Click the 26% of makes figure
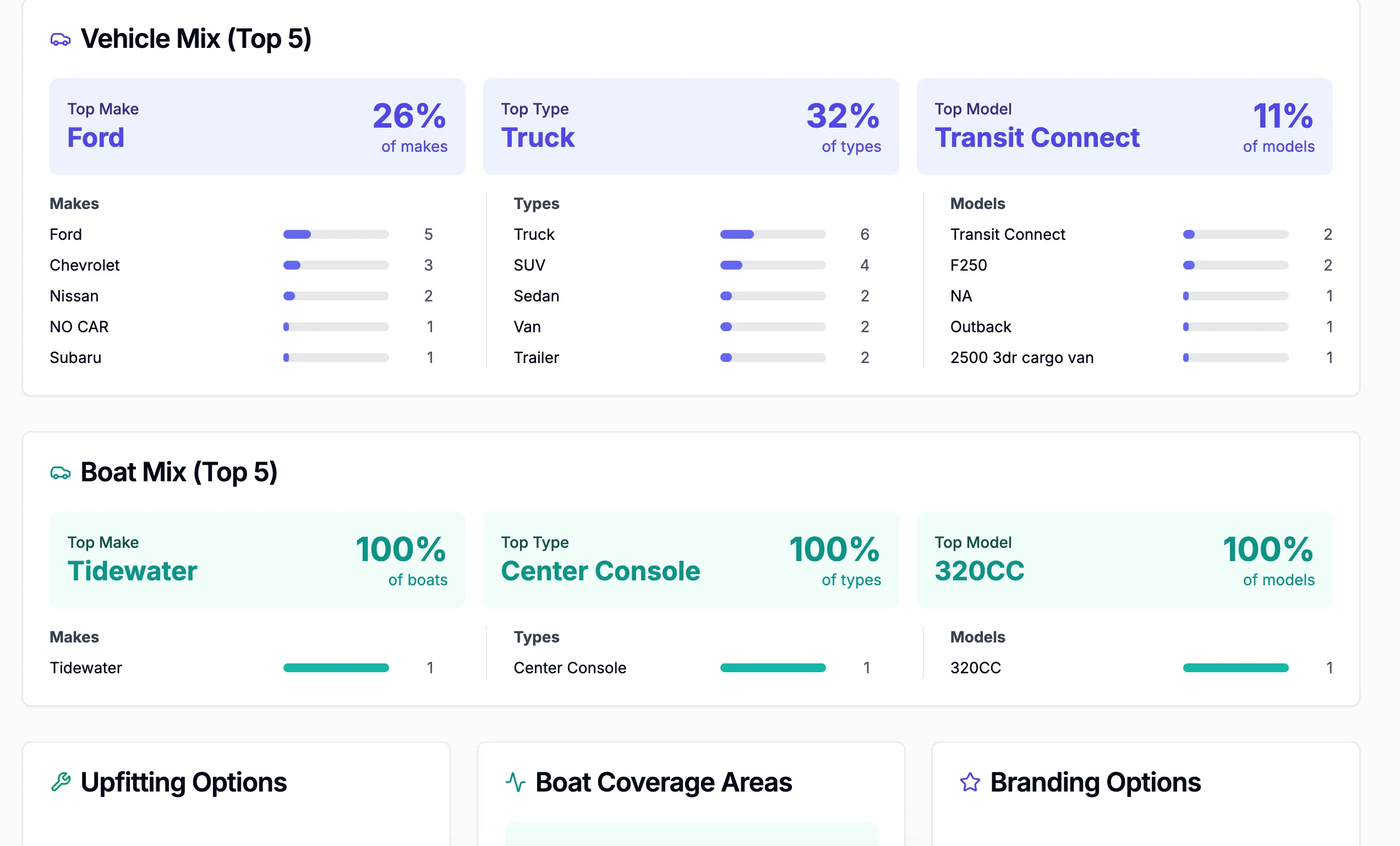The image size is (1400, 846). (409, 127)
